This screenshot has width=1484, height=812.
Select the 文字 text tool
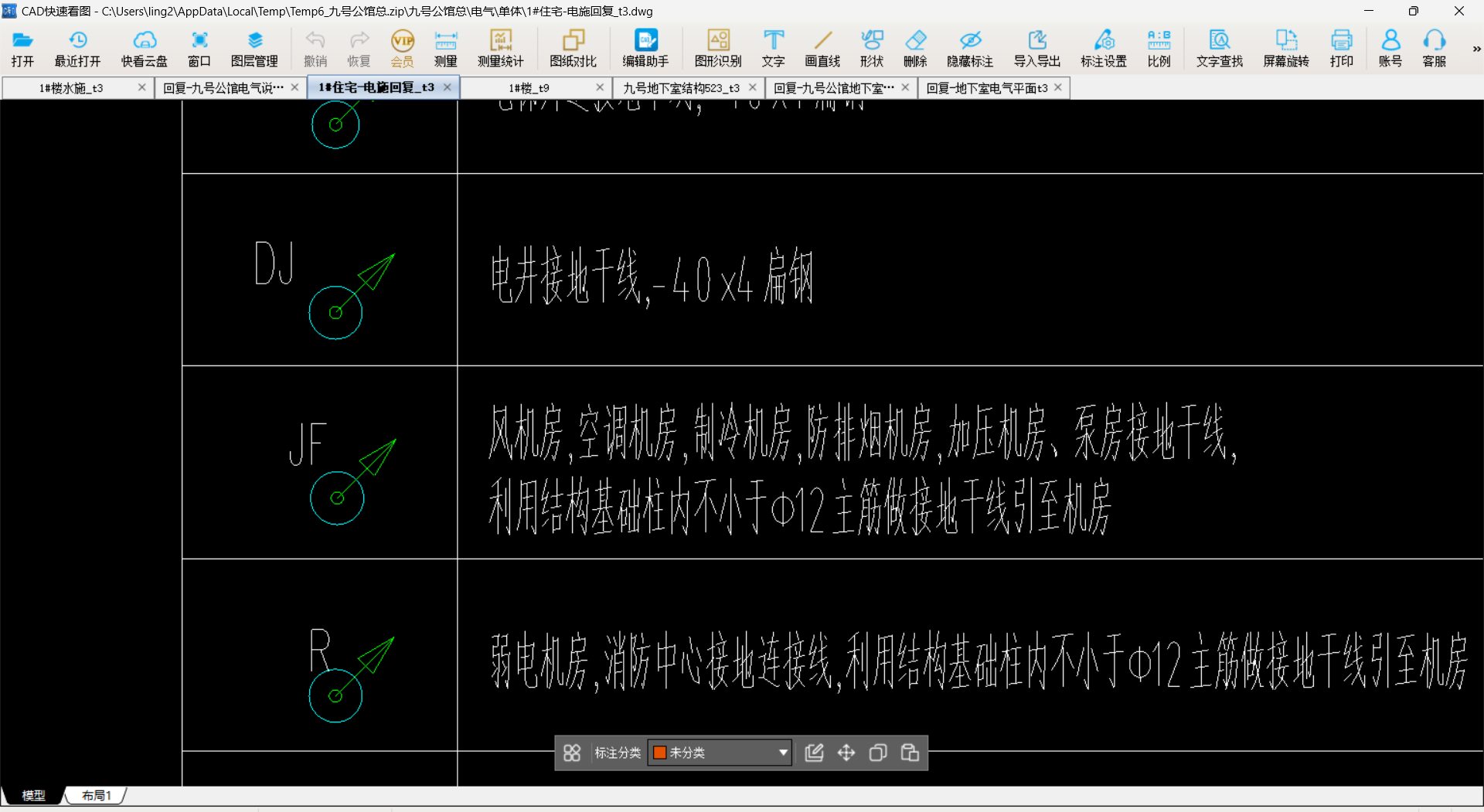pyautogui.click(x=773, y=49)
